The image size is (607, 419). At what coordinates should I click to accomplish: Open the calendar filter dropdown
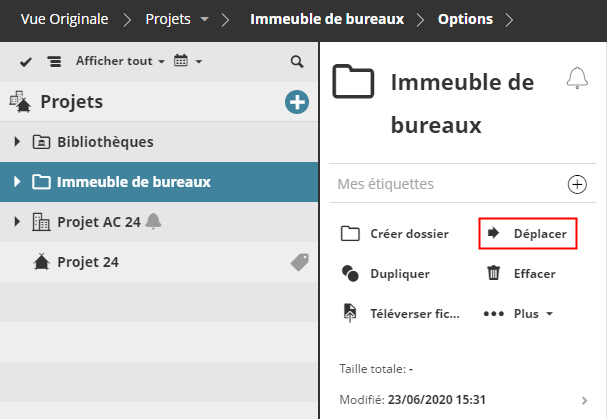click(x=187, y=62)
